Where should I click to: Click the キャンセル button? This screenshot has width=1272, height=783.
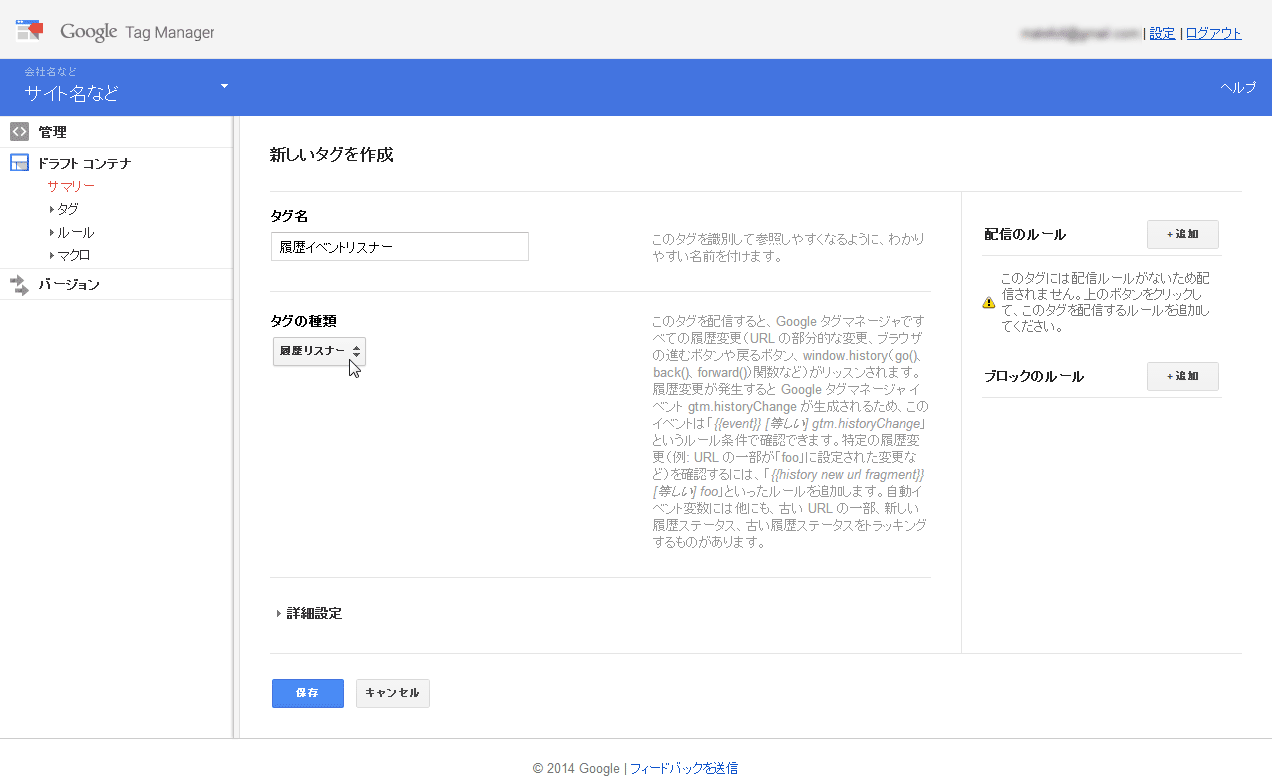(393, 693)
